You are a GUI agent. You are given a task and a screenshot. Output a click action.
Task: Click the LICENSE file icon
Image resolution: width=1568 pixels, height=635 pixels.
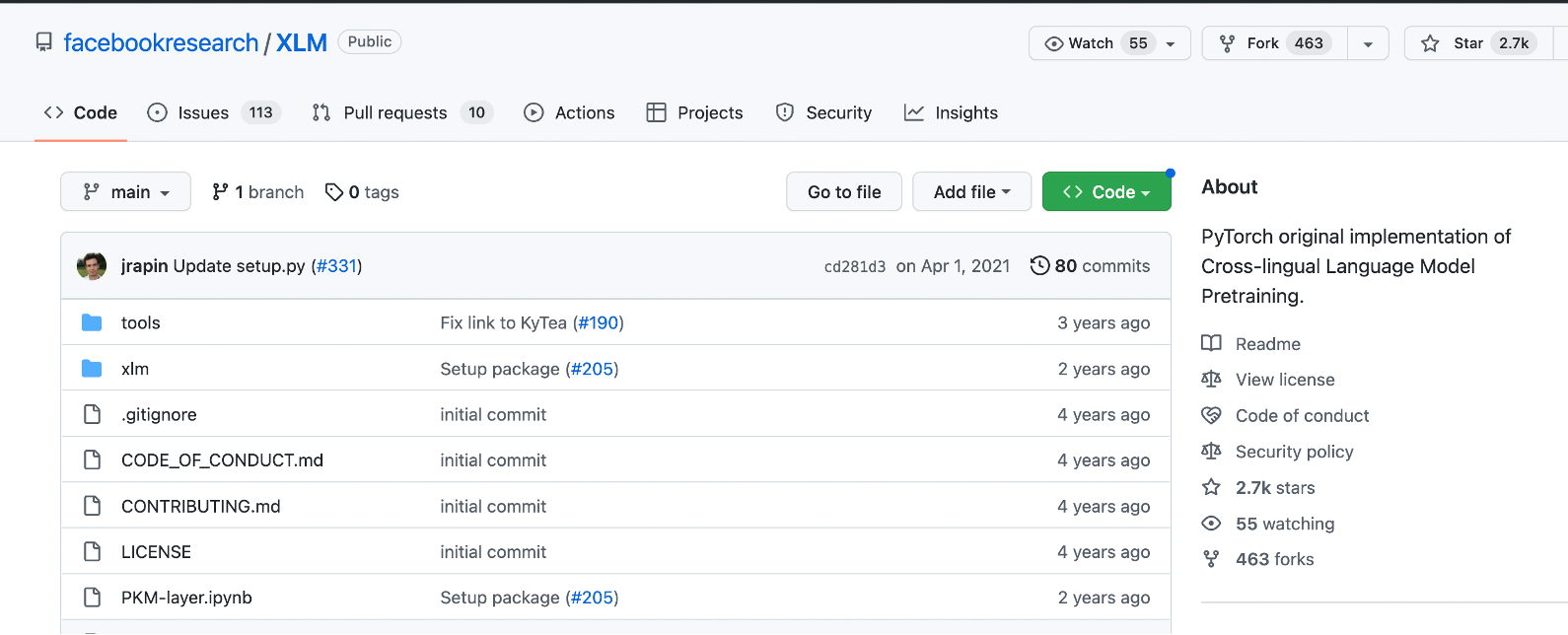pos(92,551)
